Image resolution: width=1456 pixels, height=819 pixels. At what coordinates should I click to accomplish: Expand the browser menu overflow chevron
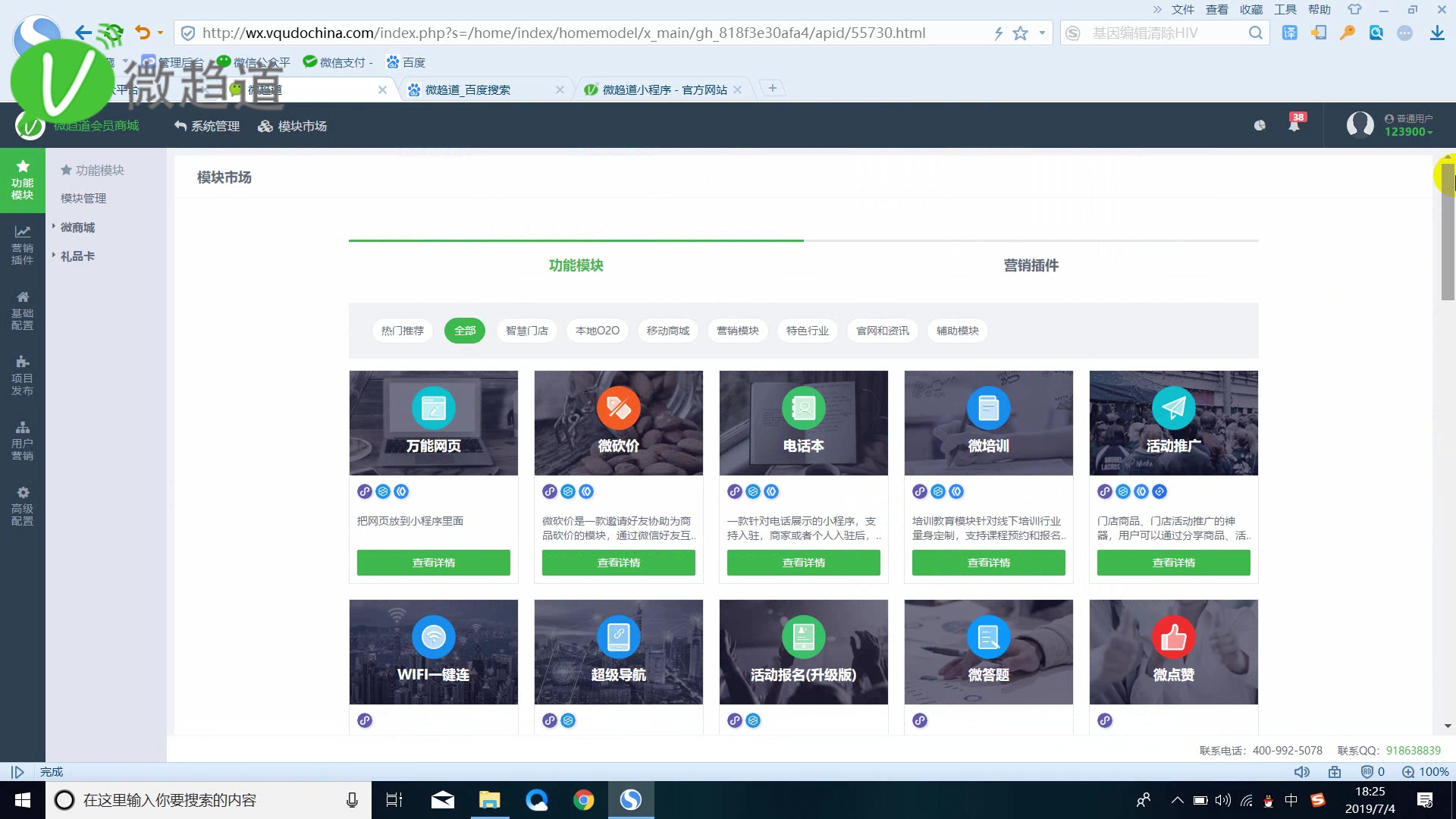coord(1157,9)
